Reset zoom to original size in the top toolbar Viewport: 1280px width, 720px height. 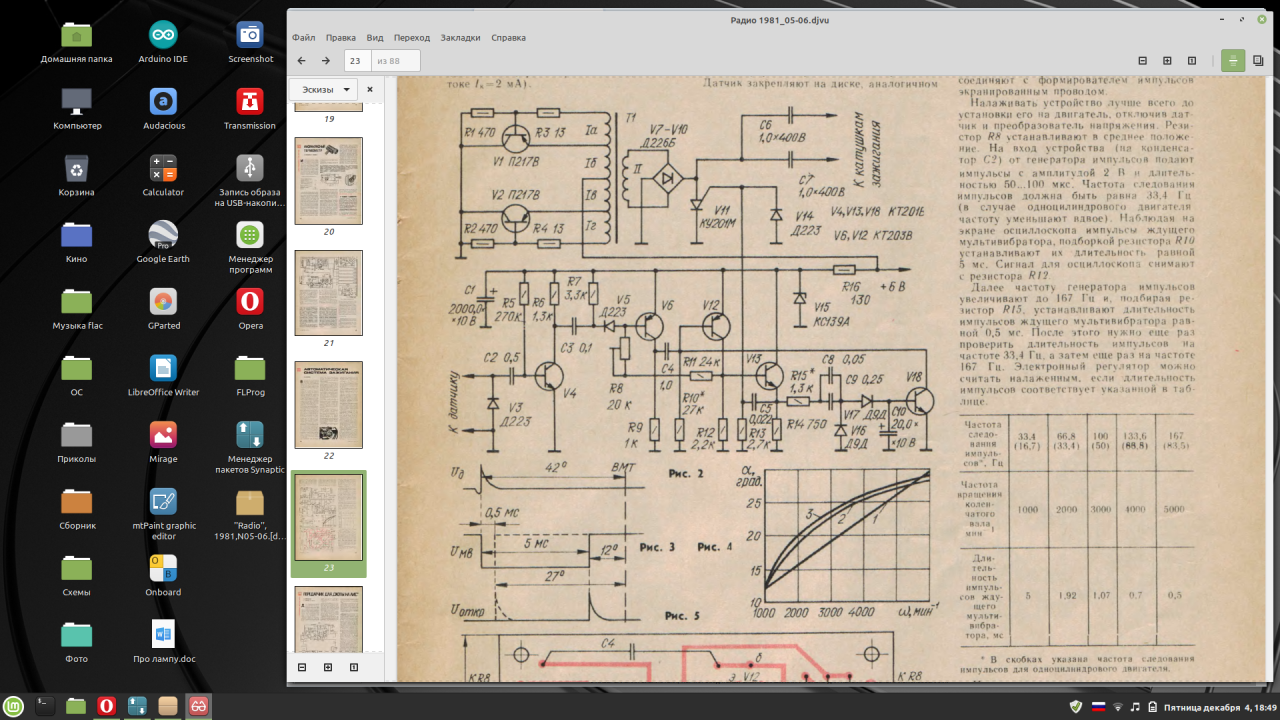[1192, 61]
